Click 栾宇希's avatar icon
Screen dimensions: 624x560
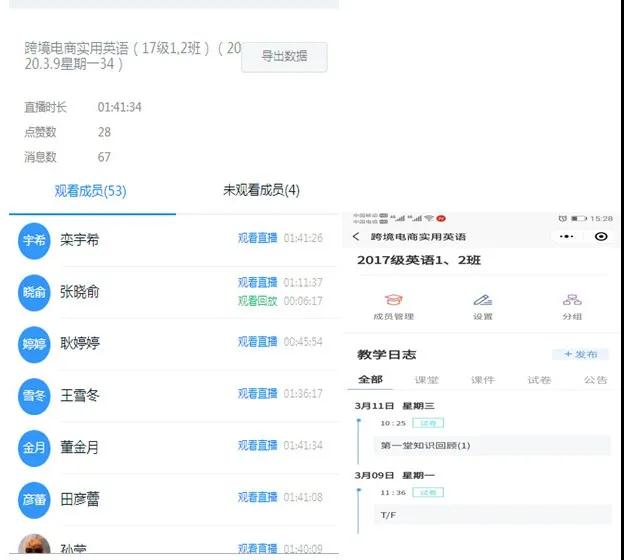[x=35, y=240]
